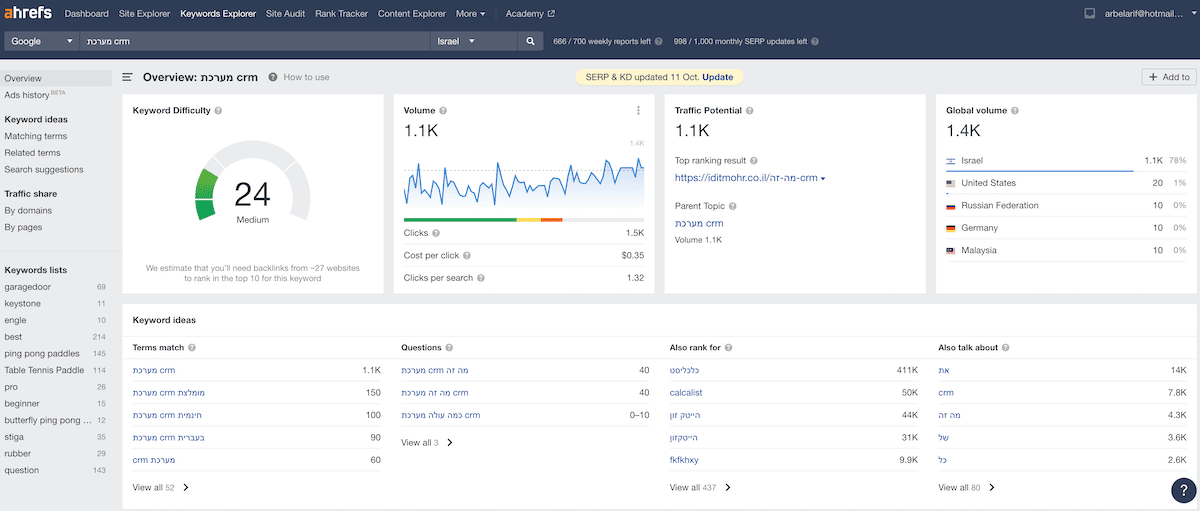The image size is (1200, 511).
Task: Open help info for weekly reports left
Action: pyautogui.click(x=659, y=42)
